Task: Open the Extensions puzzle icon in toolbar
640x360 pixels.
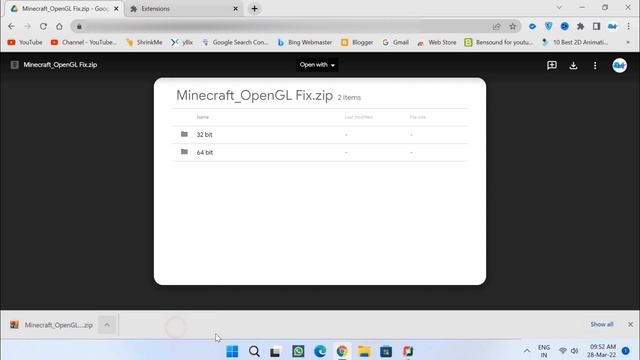Action: pyautogui.click(x=580, y=27)
